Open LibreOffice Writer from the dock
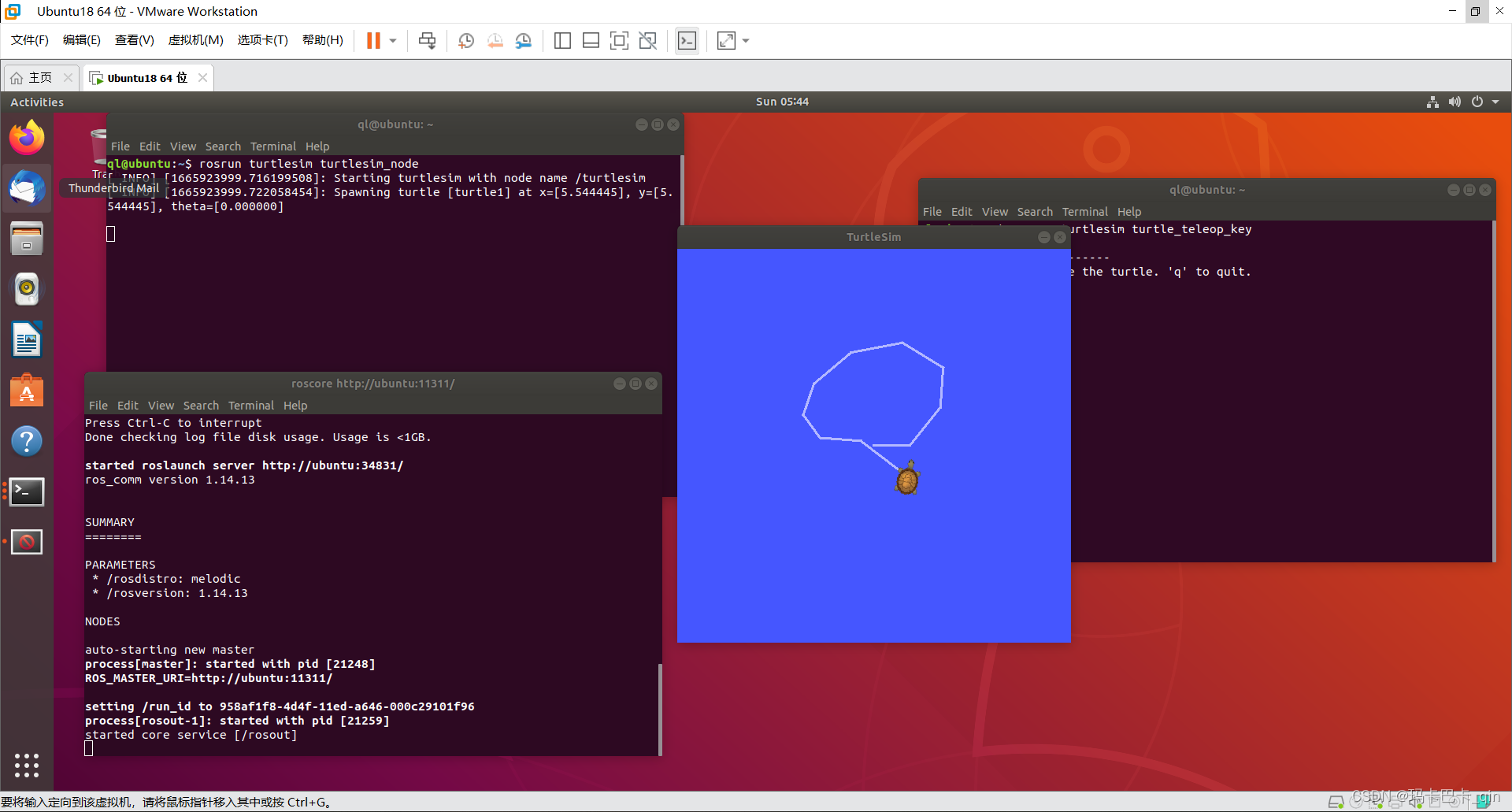 click(27, 340)
